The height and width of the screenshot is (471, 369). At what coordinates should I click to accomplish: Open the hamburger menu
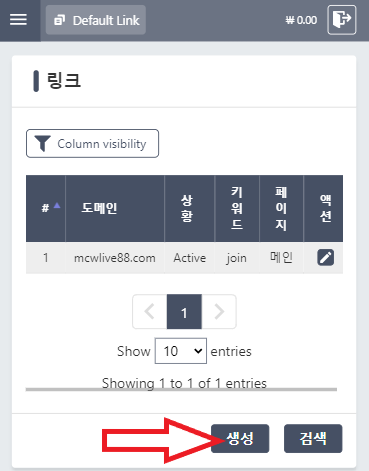pos(18,20)
